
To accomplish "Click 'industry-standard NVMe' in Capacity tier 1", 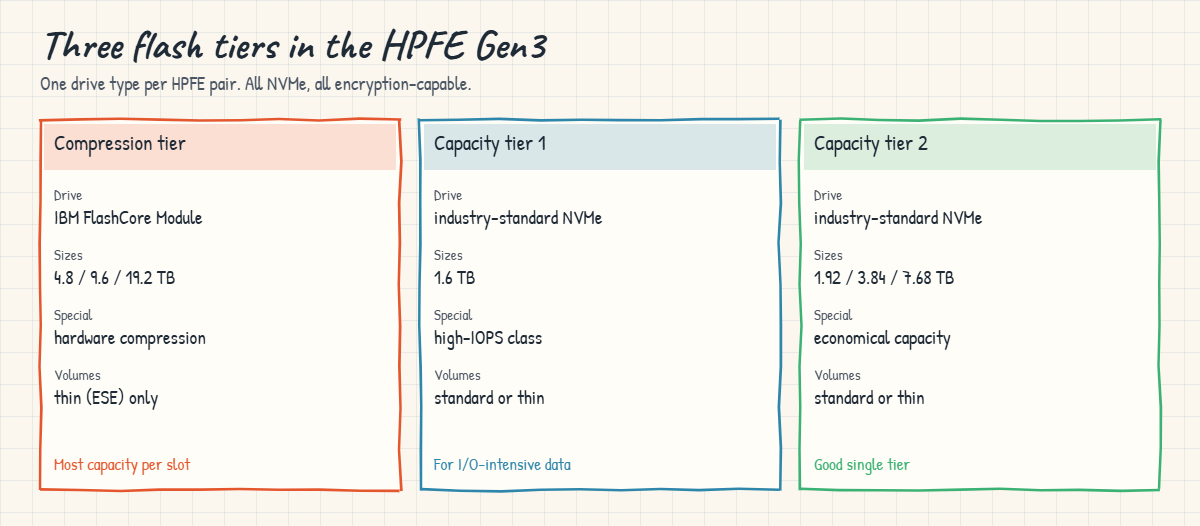I will [518, 218].
